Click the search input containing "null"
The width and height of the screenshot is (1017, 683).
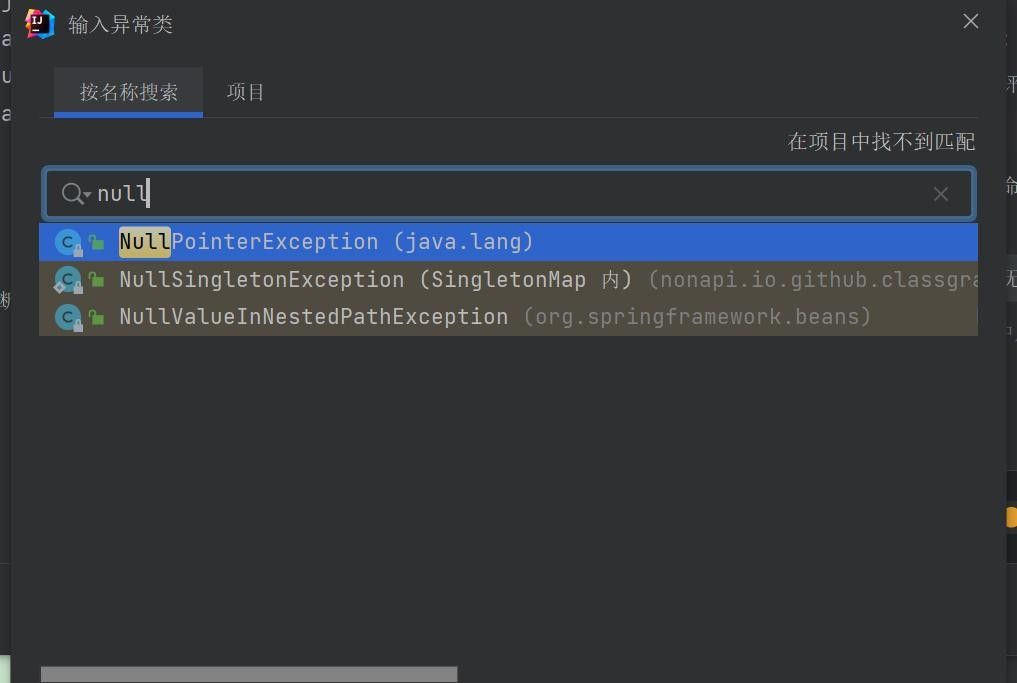coord(500,193)
